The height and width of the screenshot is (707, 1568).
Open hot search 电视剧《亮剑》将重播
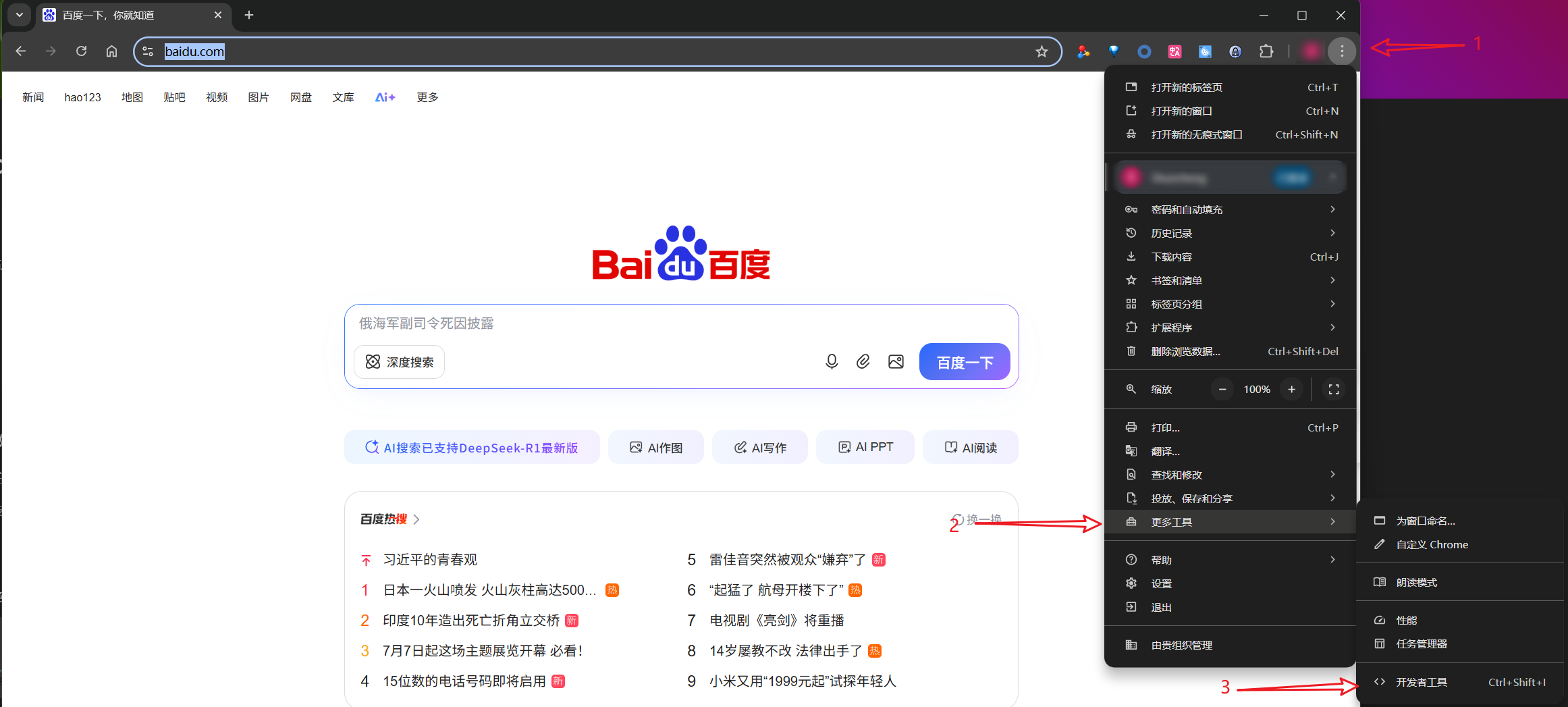(777, 620)
